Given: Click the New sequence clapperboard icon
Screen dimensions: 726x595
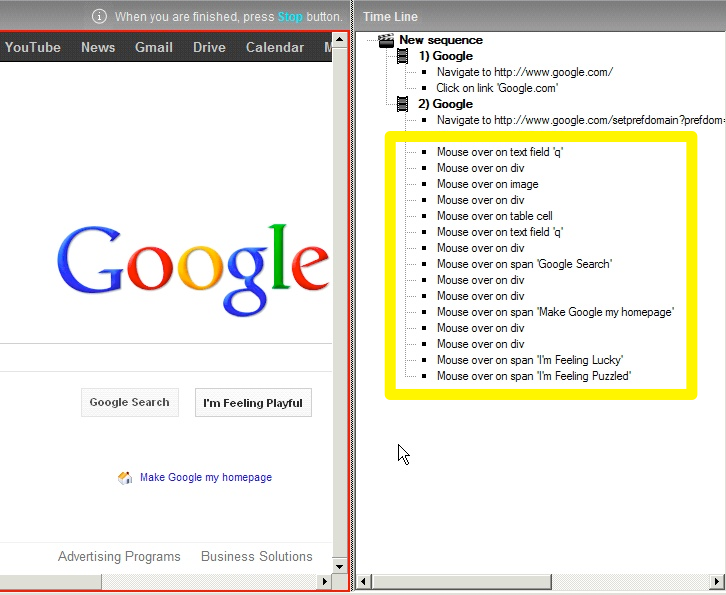Looking at the screenshot, I should [x=386, y=40].
